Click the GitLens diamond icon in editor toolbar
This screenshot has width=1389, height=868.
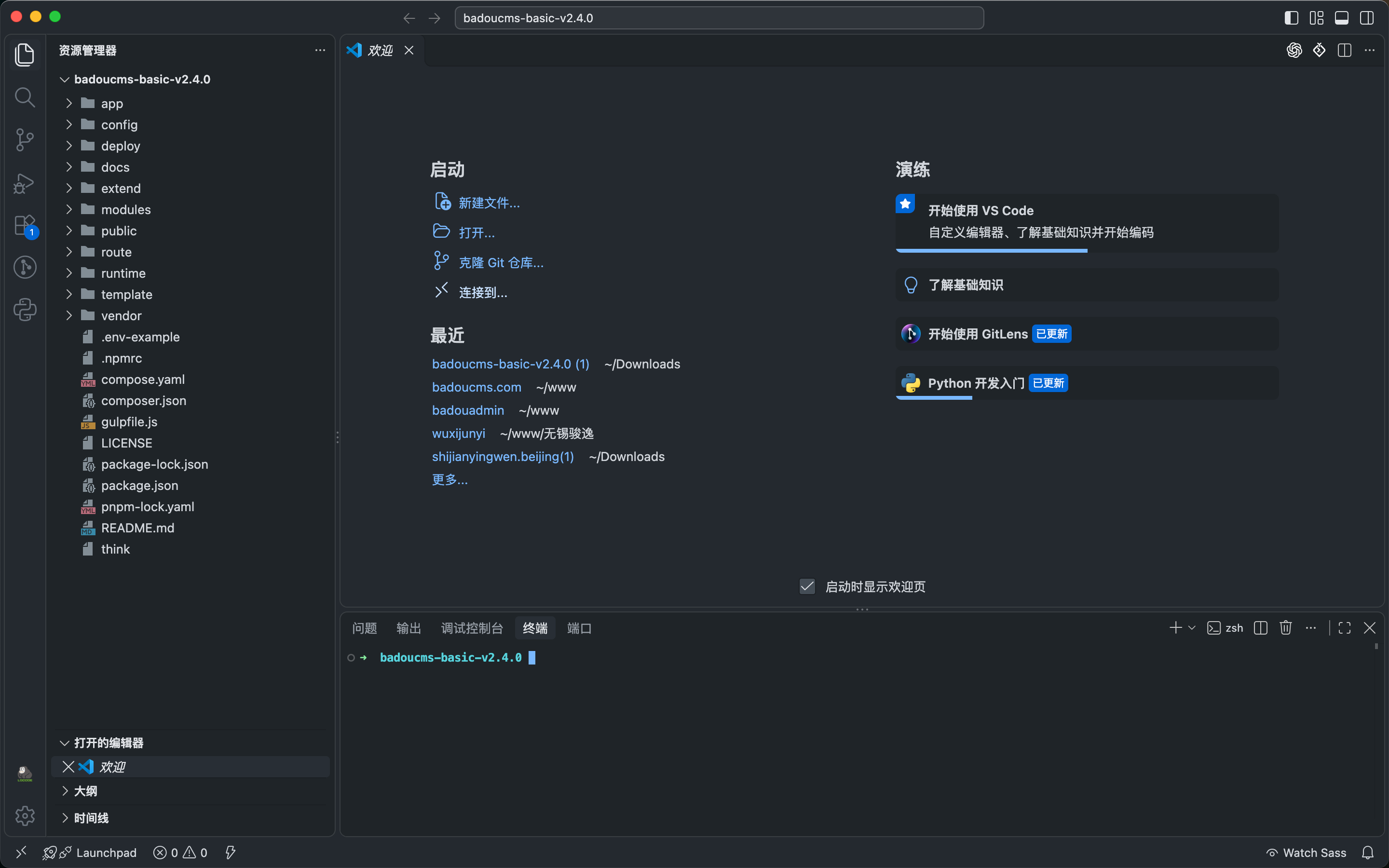[x=1319, y=51]
